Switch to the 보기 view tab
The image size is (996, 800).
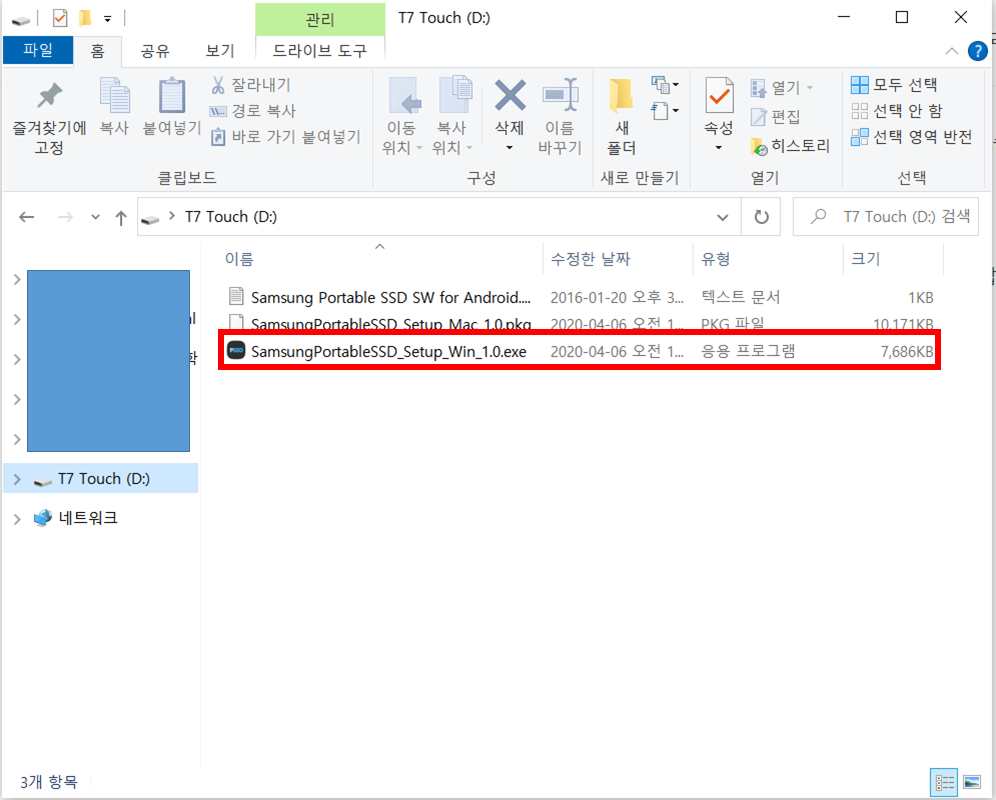click(220, 51)
